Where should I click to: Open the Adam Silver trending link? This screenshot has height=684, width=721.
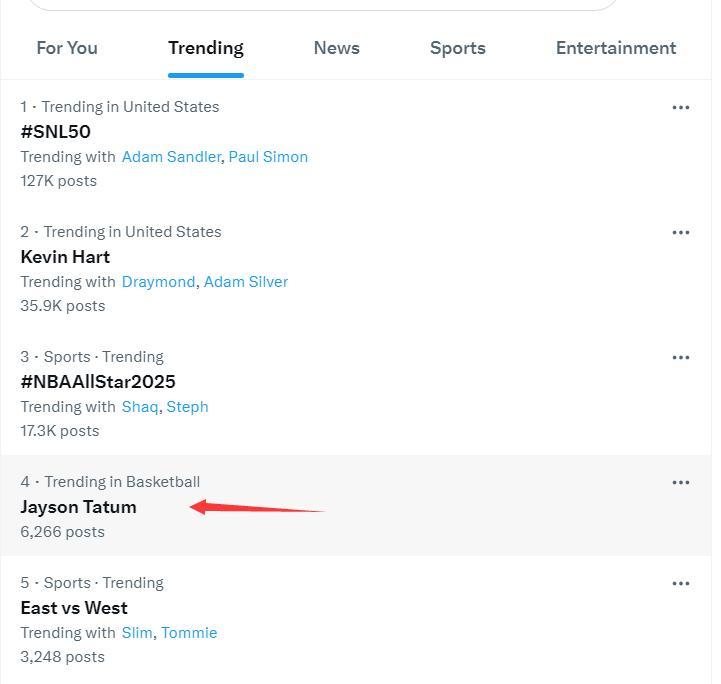click(246, 282)
